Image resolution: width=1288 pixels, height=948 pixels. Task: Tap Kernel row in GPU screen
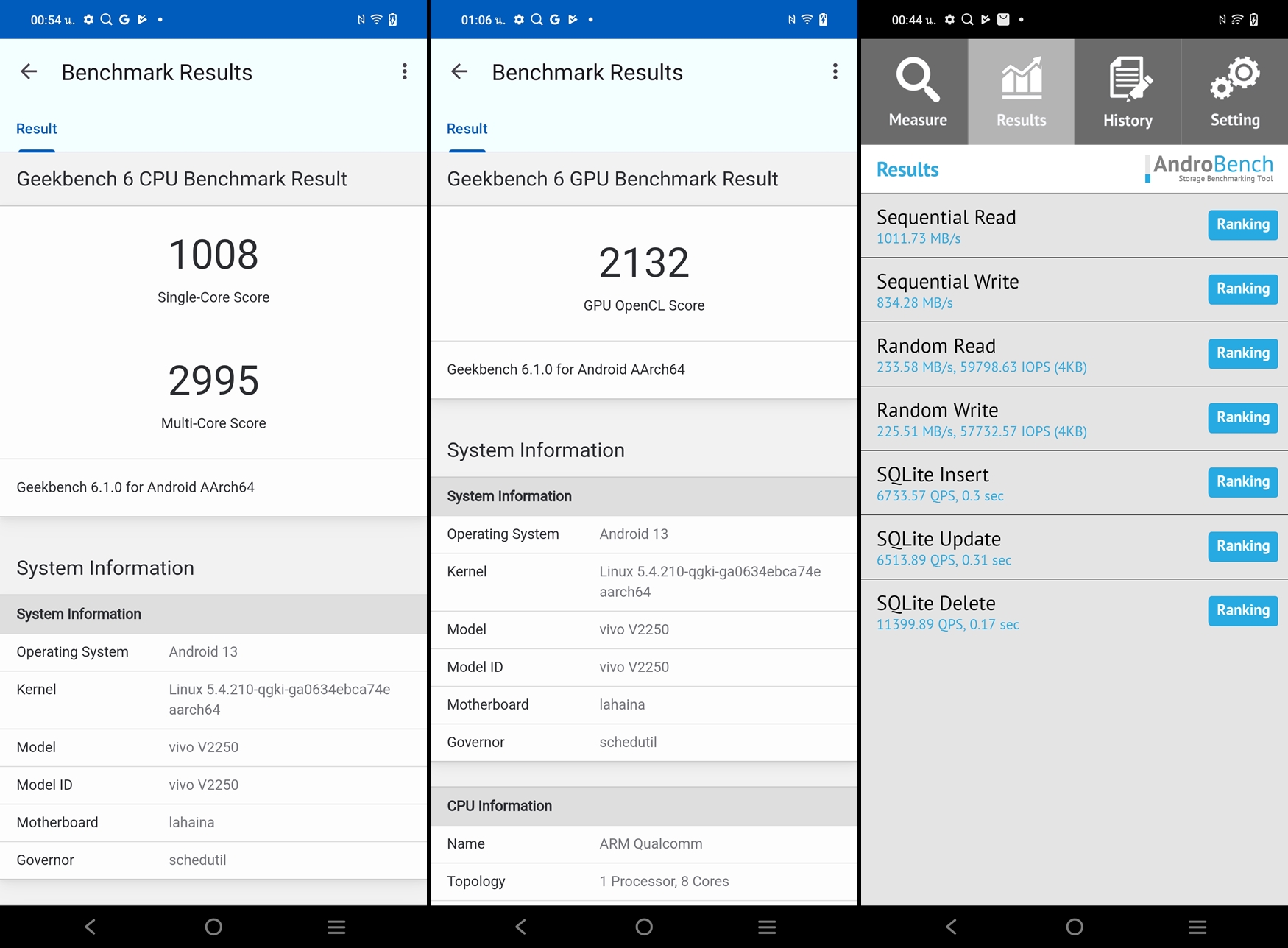click(x=644, y=582)
